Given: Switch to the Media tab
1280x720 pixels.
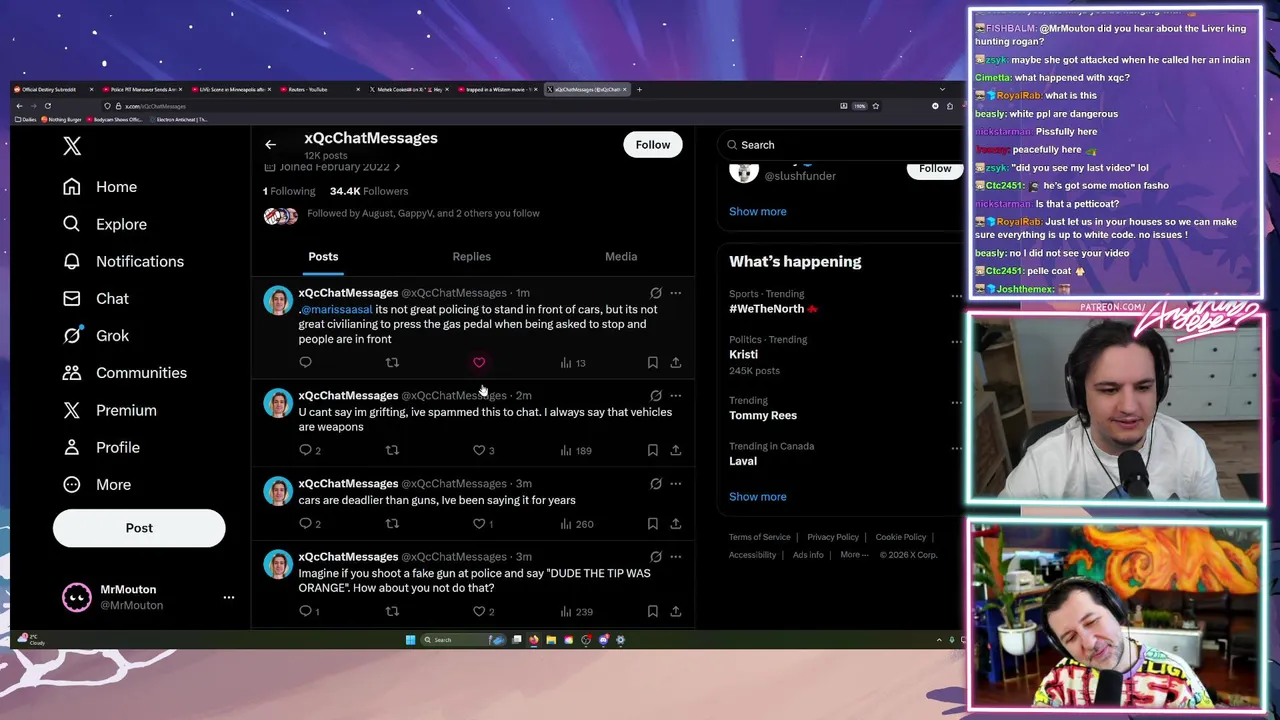Looking at the screenshot, I should pyautogui.click(x=621, y=257).
